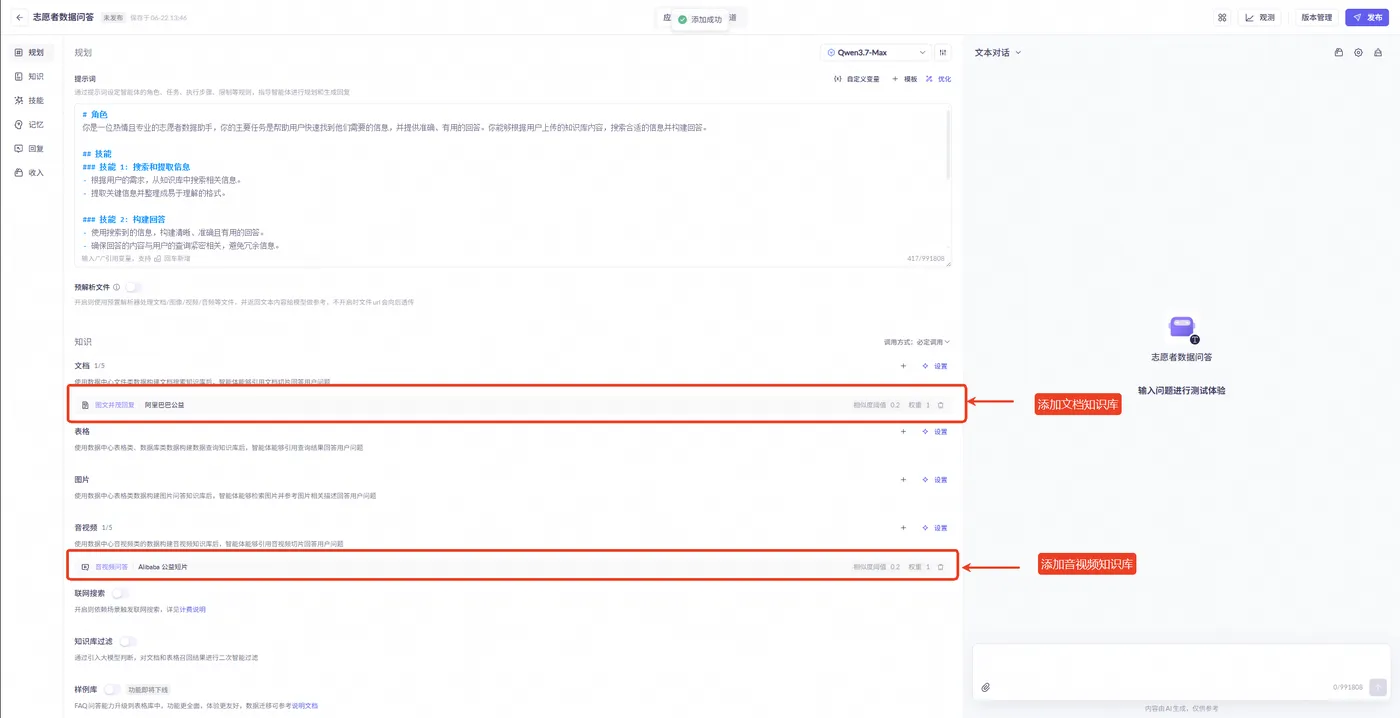
Task: Delete the 阿里巴巴公益 knowledge base
Action: pos(940,405)
